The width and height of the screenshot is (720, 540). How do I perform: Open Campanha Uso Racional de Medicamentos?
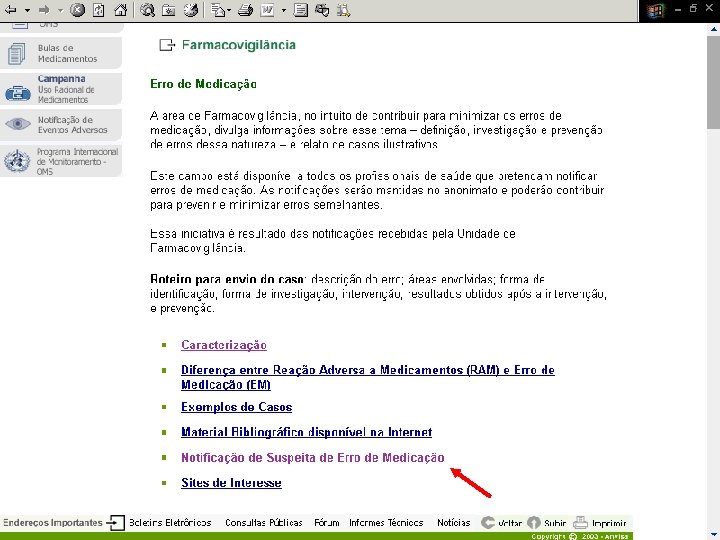coord(62,89)
